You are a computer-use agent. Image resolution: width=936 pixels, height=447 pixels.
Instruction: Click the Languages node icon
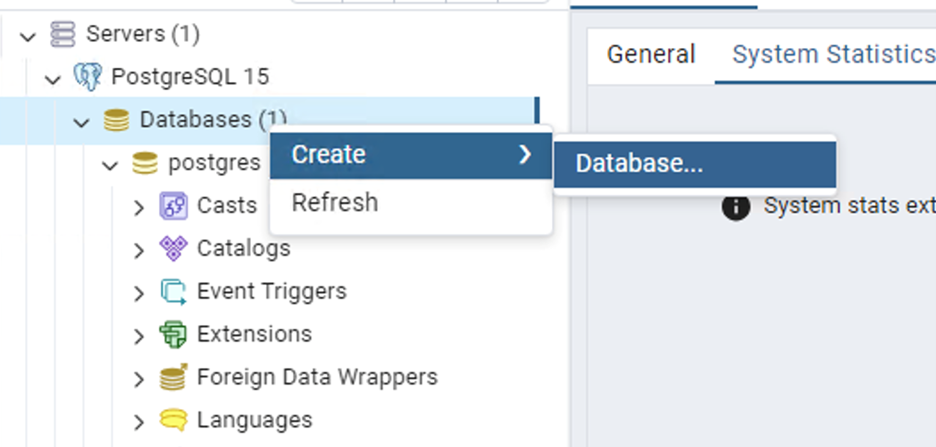tap(173, 420)
